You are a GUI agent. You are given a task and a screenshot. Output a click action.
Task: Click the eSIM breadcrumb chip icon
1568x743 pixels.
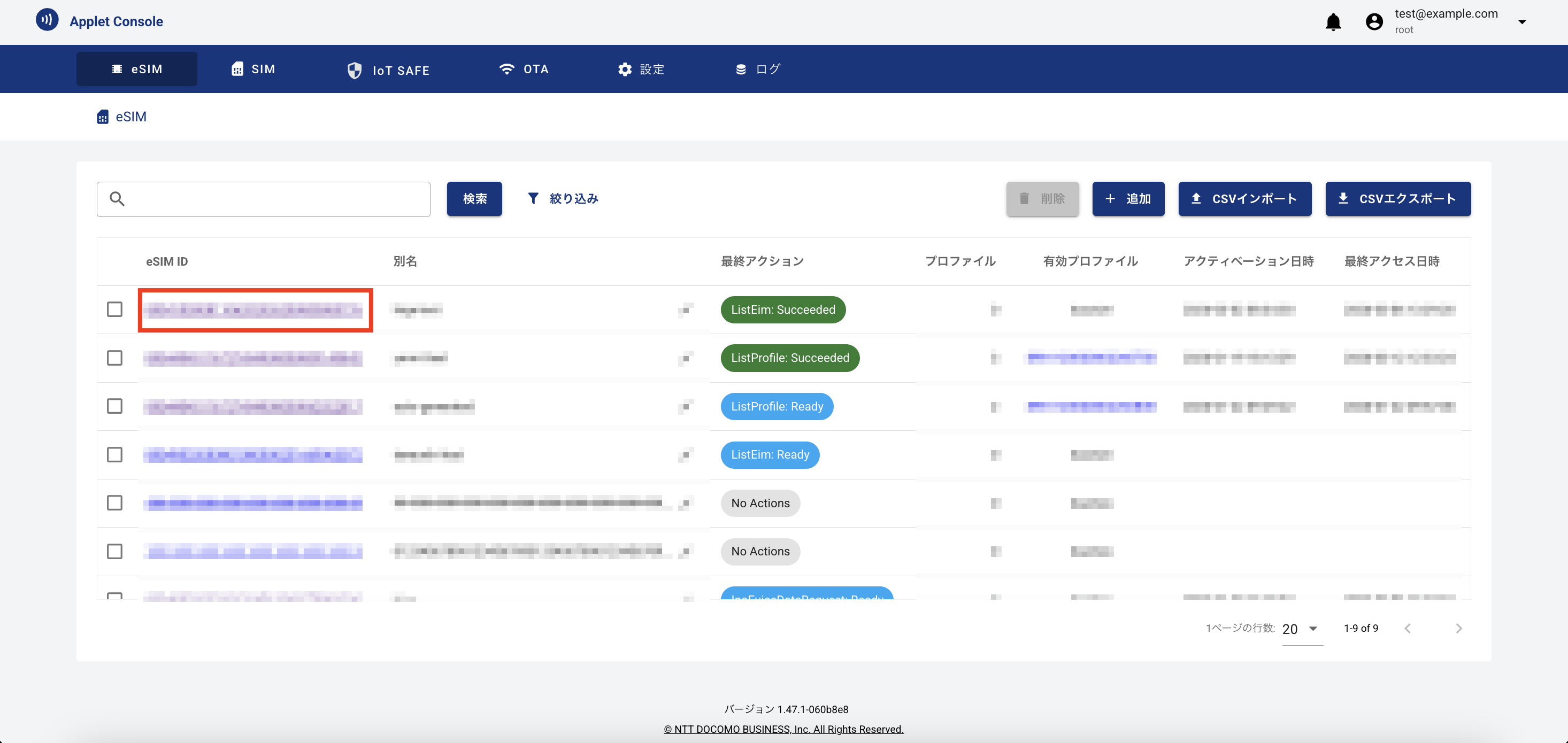point(103,117)
